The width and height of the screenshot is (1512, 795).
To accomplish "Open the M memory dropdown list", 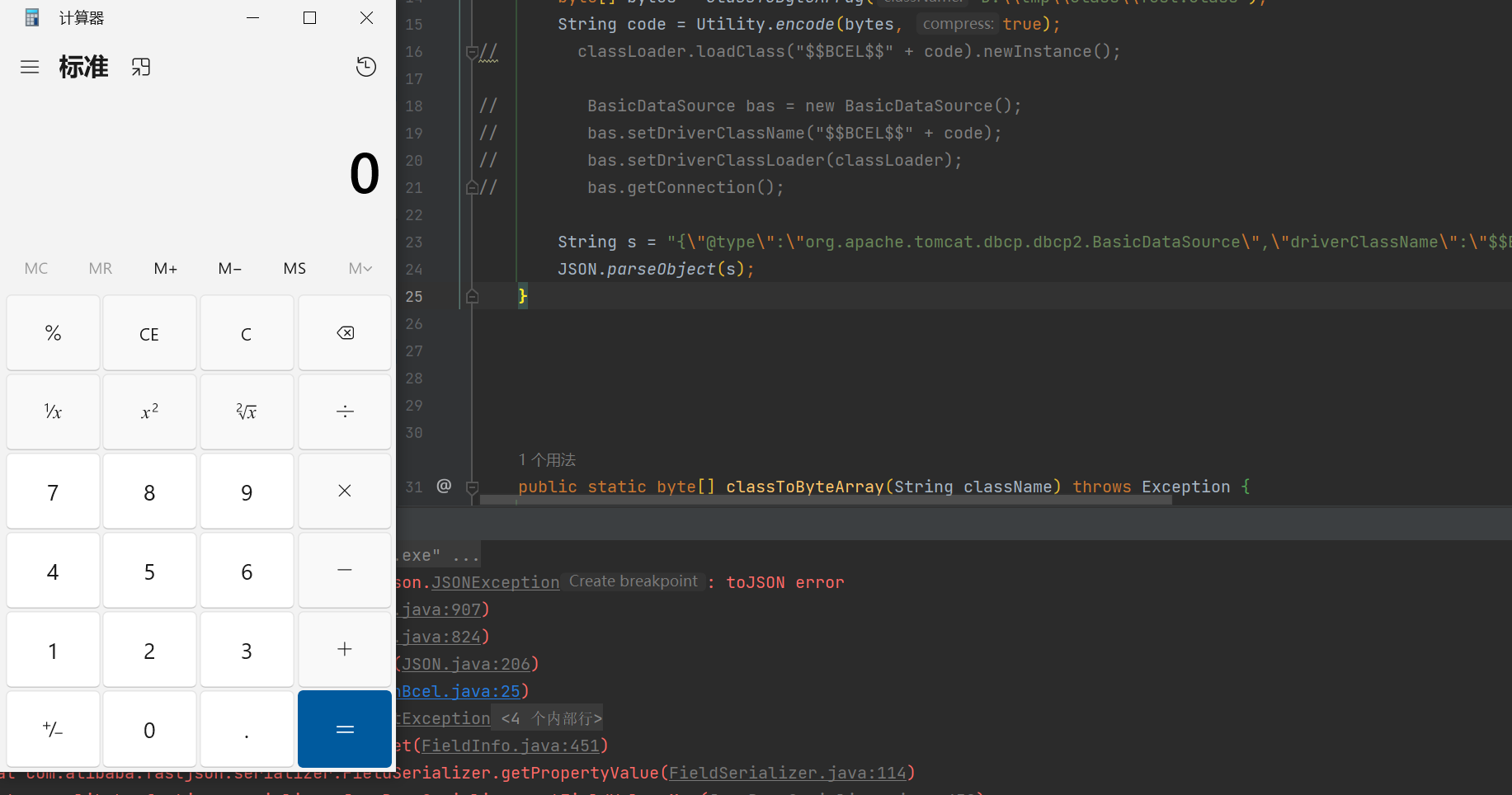I will tap(360, 268).
